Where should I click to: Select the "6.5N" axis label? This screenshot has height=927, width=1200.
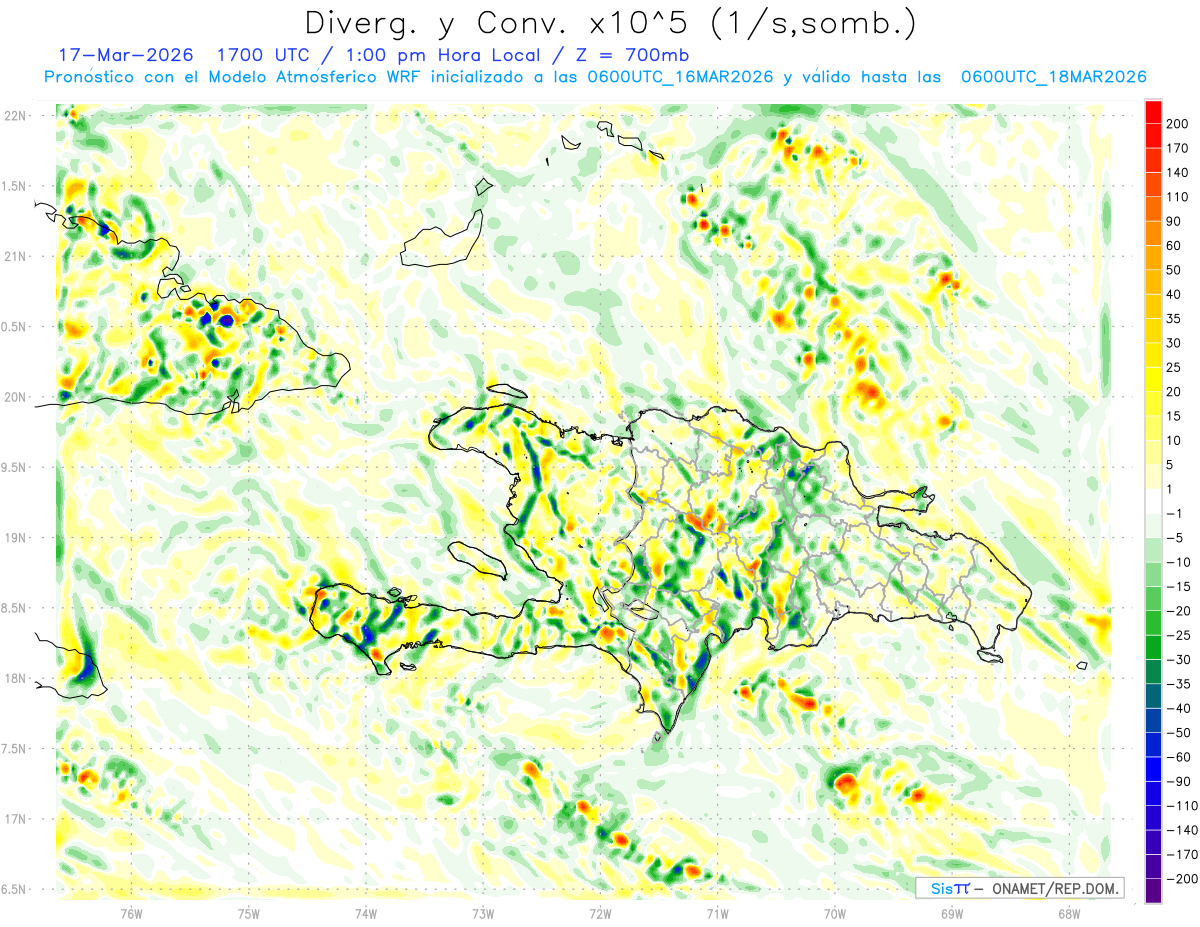pos(14,889)
